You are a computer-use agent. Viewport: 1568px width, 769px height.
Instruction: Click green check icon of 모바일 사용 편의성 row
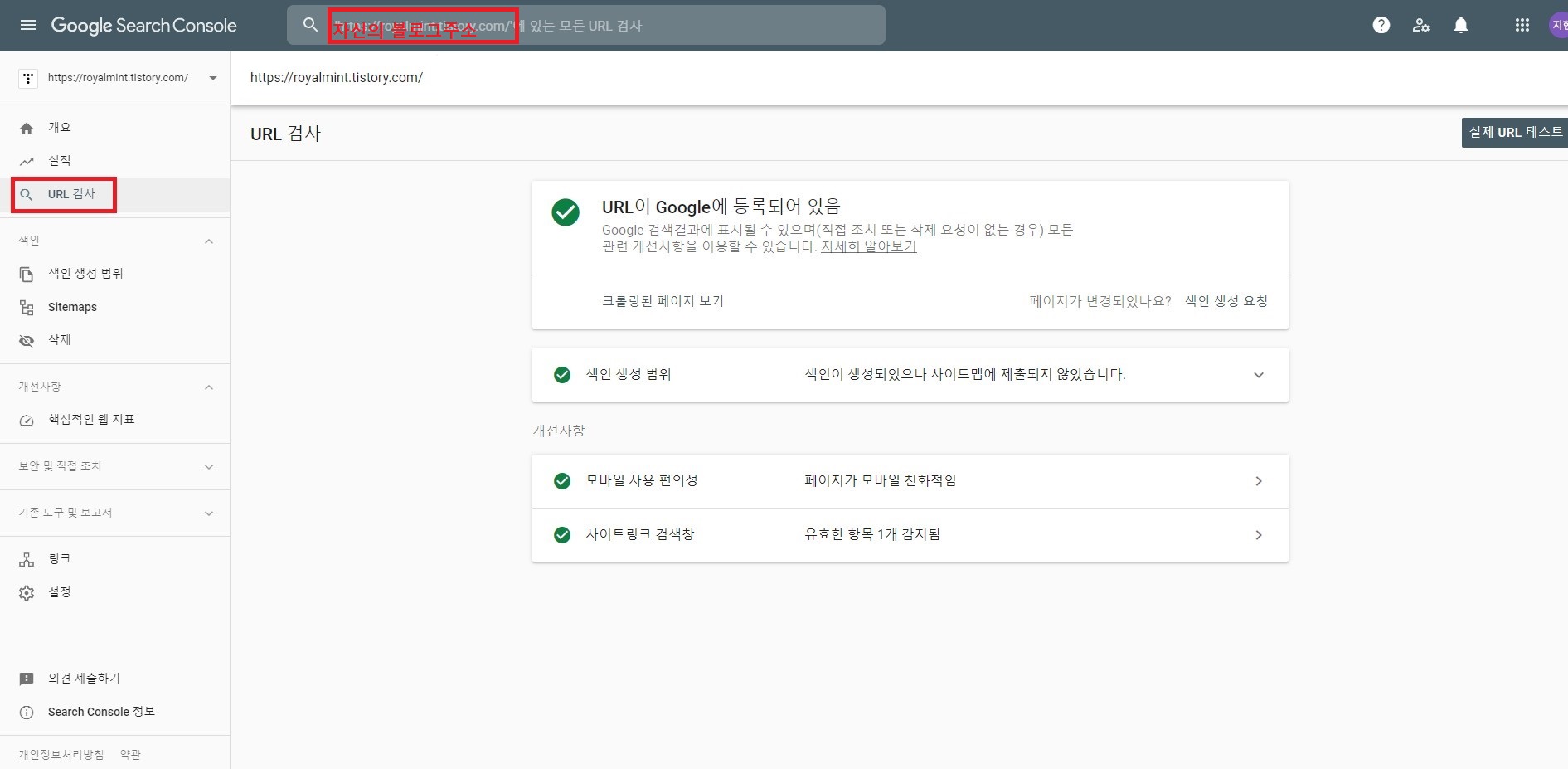pyautogui.click(x=562, y=481)
